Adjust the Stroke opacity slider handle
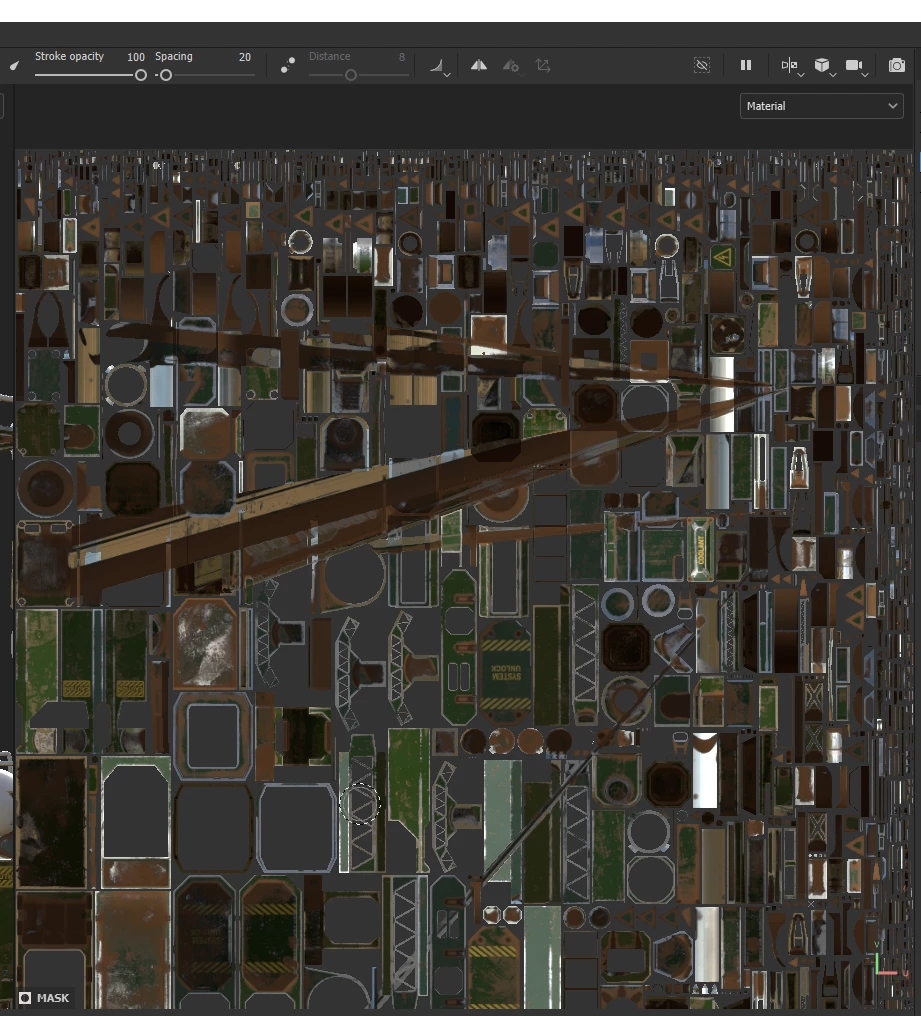The width and height of the screenshot is (921, 1016). tap(141, 75)
